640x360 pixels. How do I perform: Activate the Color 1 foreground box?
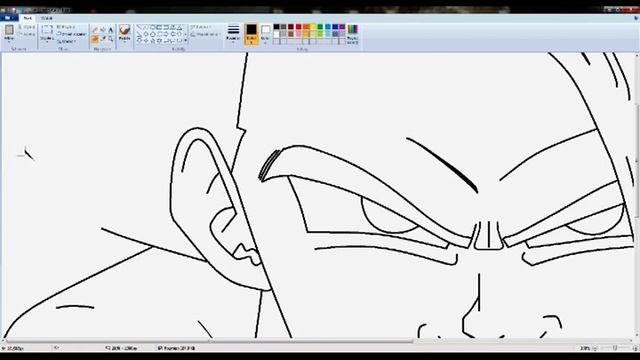coord(251,33)
